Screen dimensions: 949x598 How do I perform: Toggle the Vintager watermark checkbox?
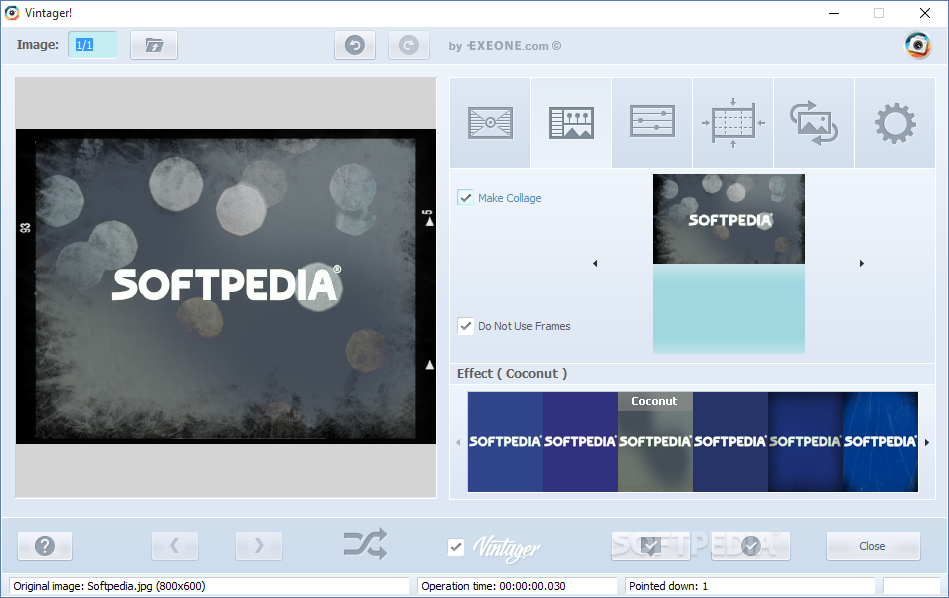coord(456,547)
